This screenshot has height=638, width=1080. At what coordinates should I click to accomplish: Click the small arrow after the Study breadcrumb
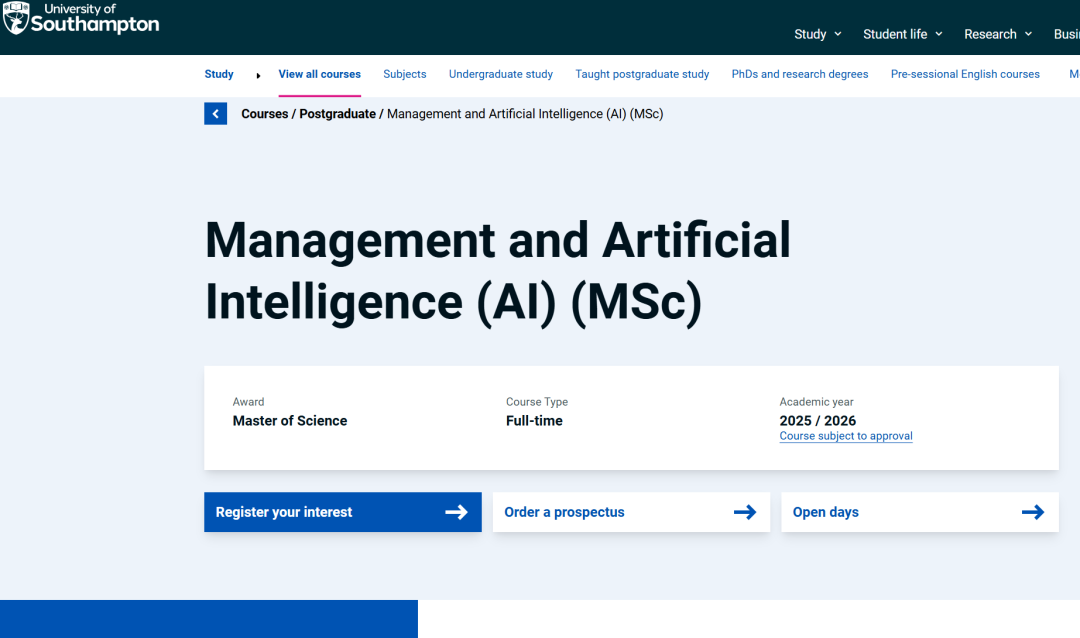pyautogui.click(x=258, y=75)
